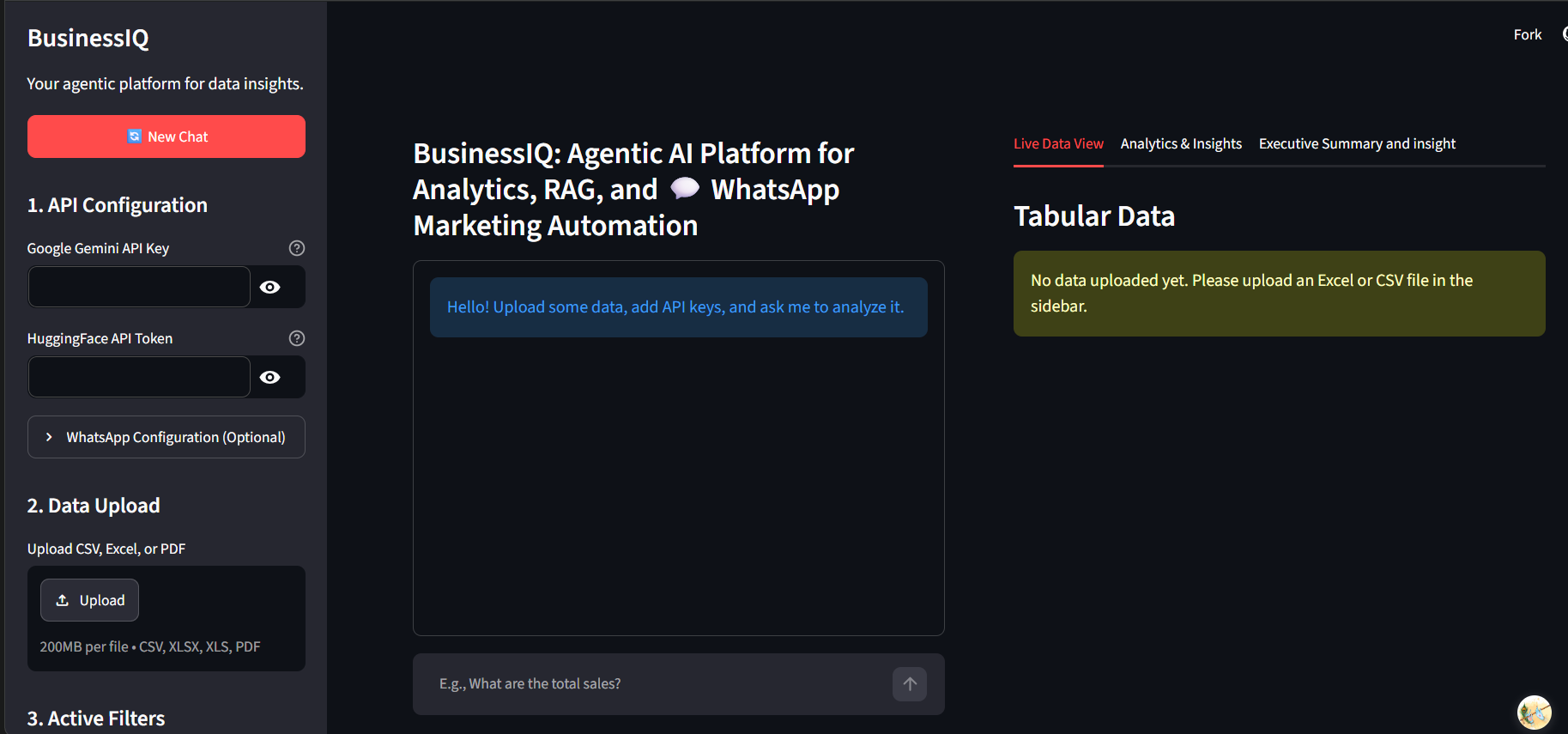The image size is (1568, 734).
Task: Click the Upload file button
Action: tap(89, 600)
